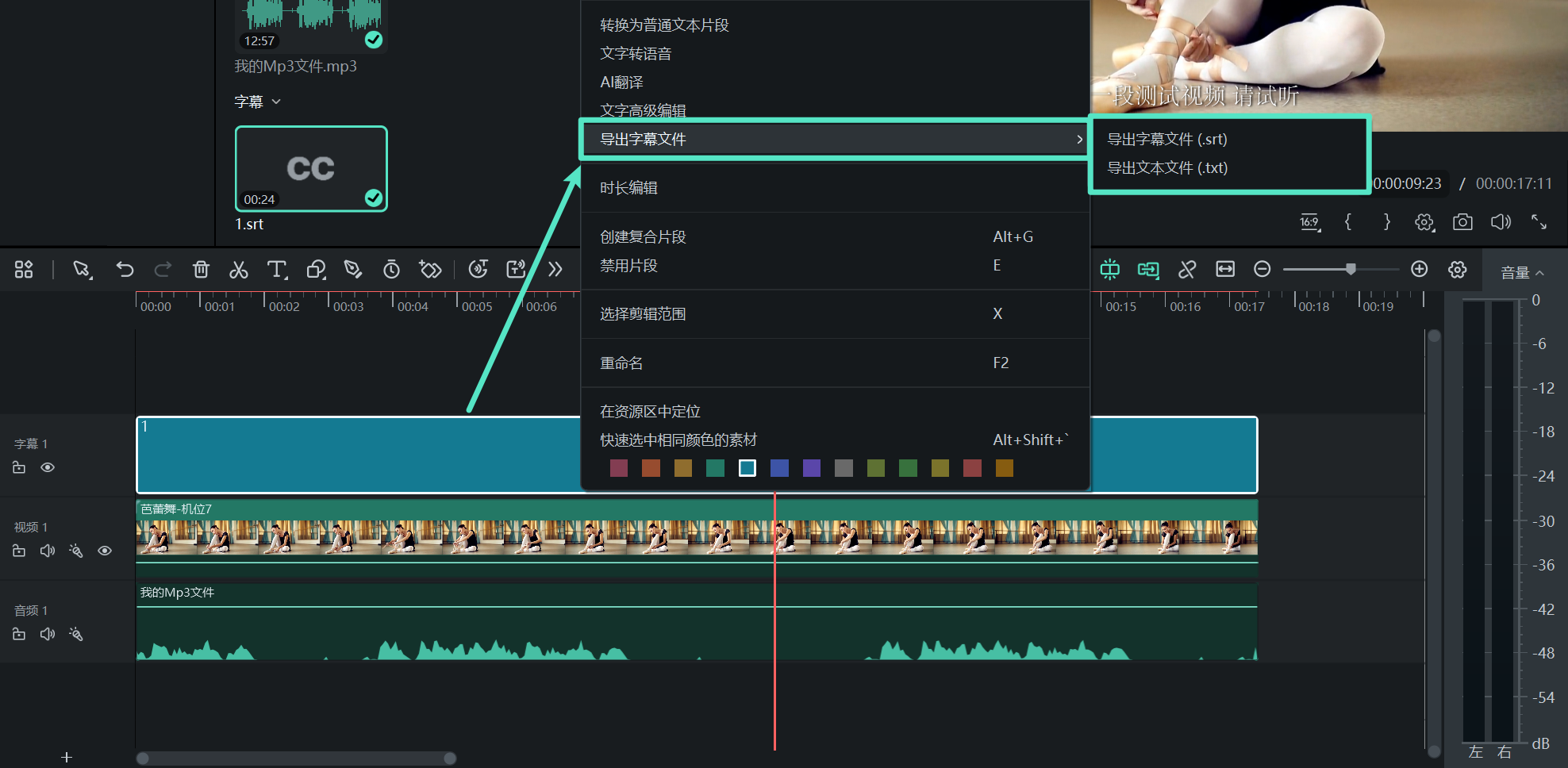Lock the 音频 1 track

[19, 634]
